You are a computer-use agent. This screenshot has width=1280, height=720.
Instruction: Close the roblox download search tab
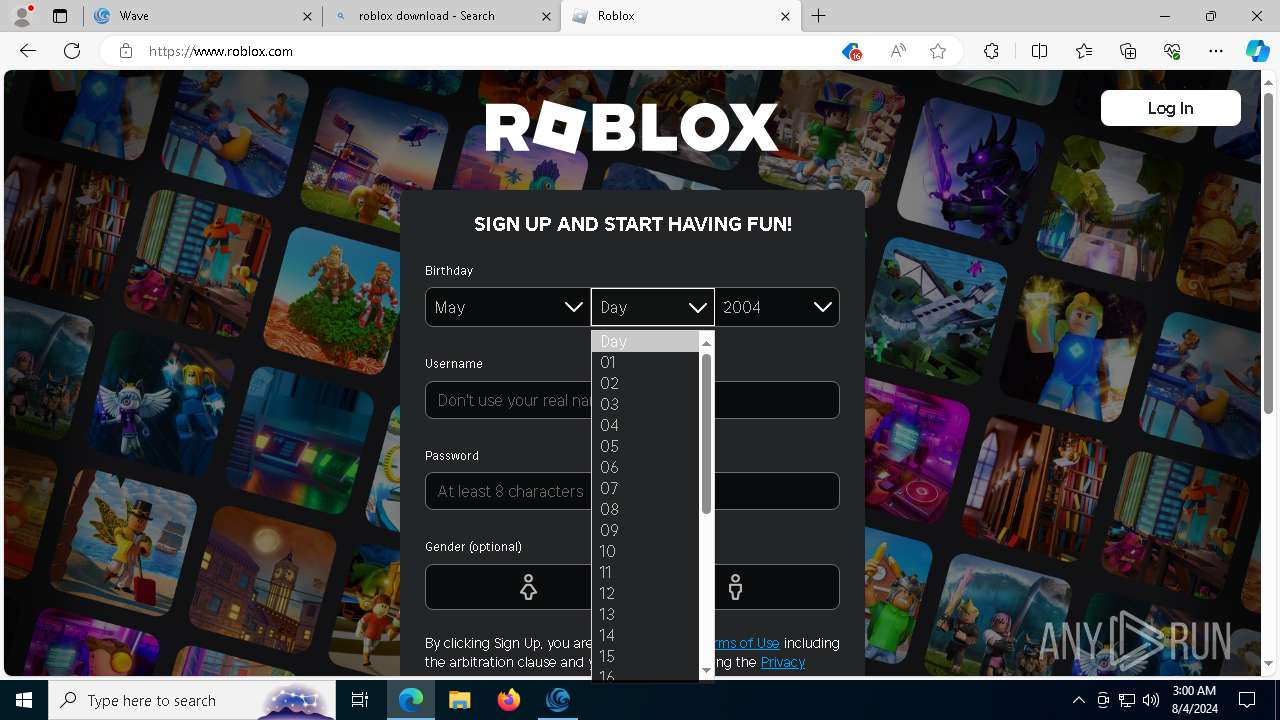tap(546, 16)
